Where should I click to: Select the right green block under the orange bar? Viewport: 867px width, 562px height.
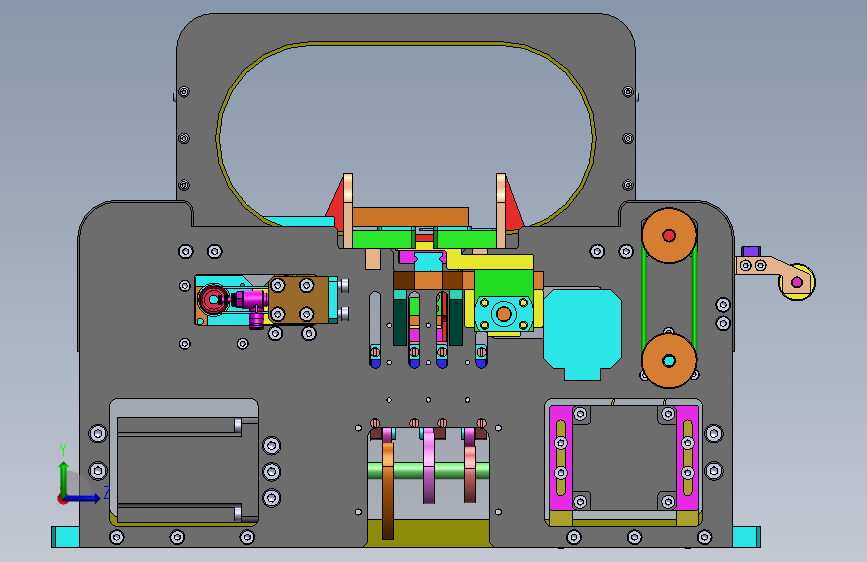coord(465,239)
